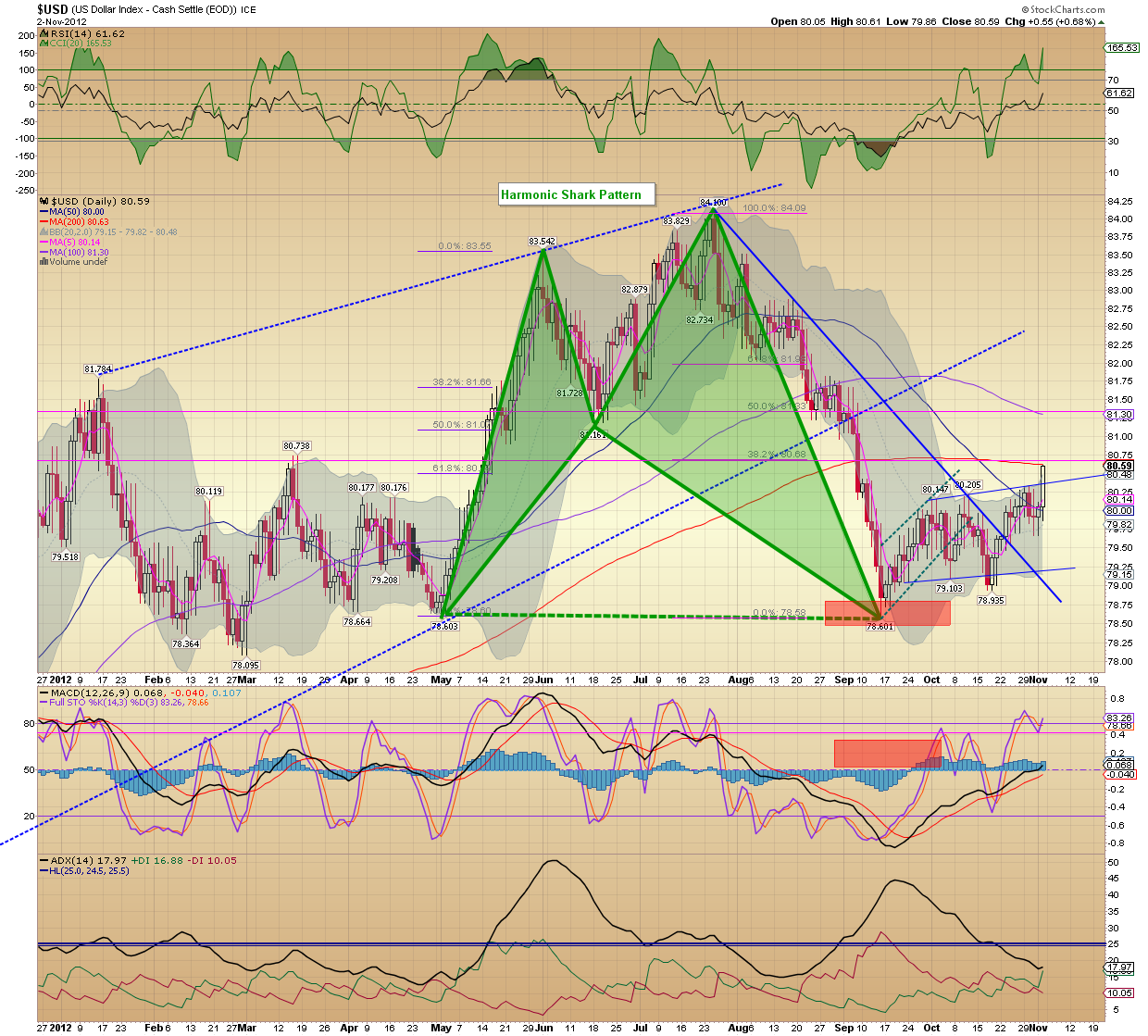Click the 78.935 price label

(x=991, y=600)
